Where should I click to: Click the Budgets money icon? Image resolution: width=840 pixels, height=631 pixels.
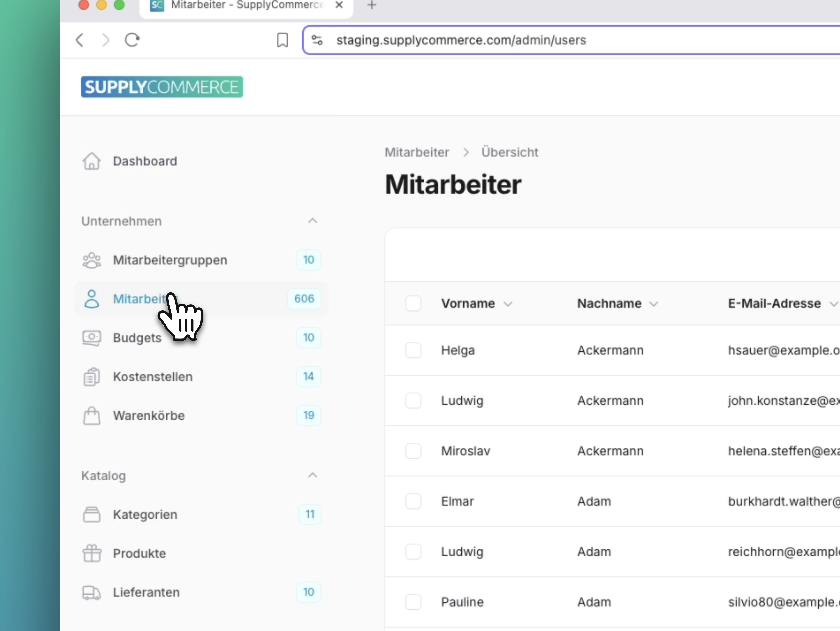tap(92, 338)
